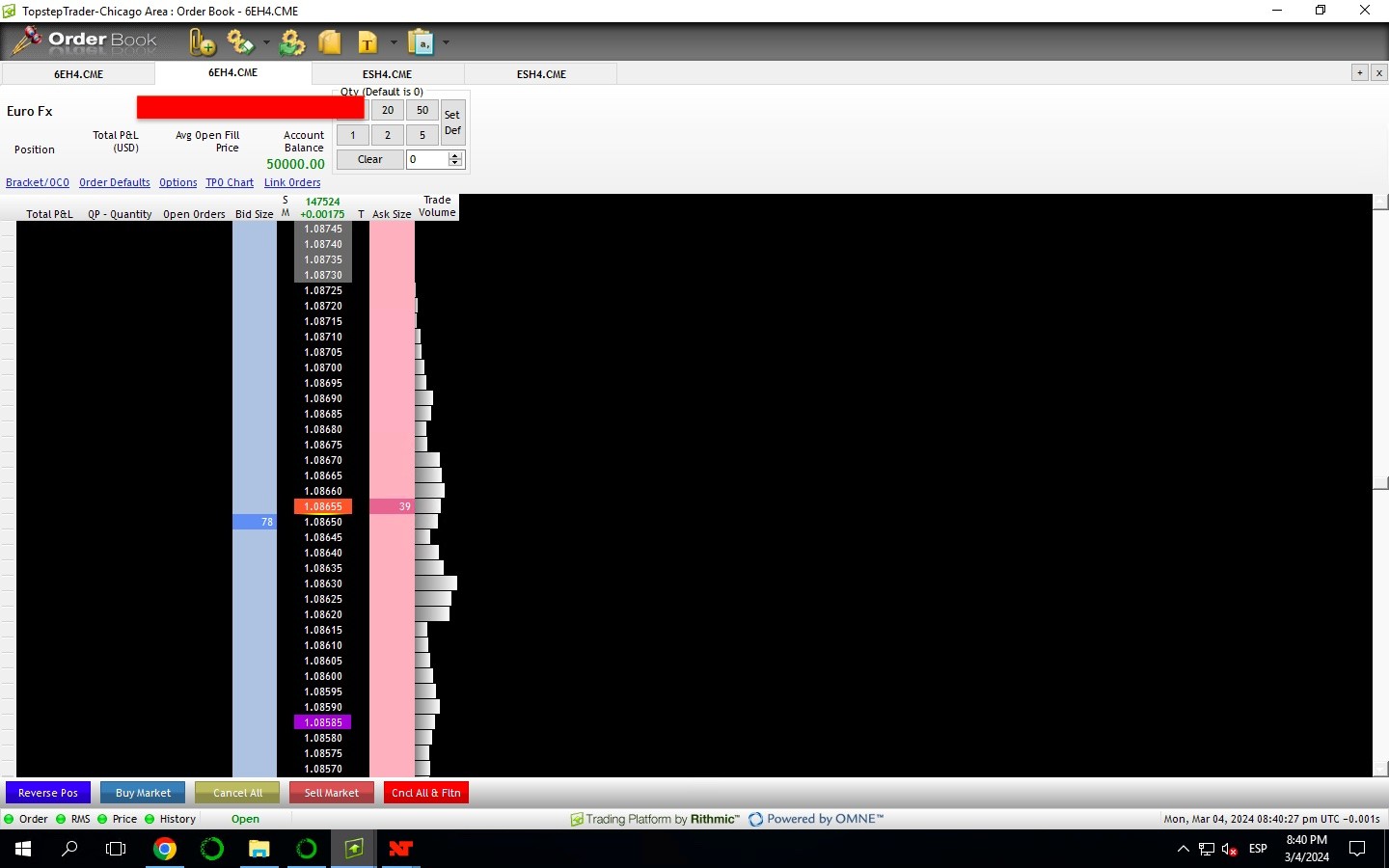Click the clipboard toolbar icon
1389x868 pixels.
pyautogui.click(x=421, y=42)
